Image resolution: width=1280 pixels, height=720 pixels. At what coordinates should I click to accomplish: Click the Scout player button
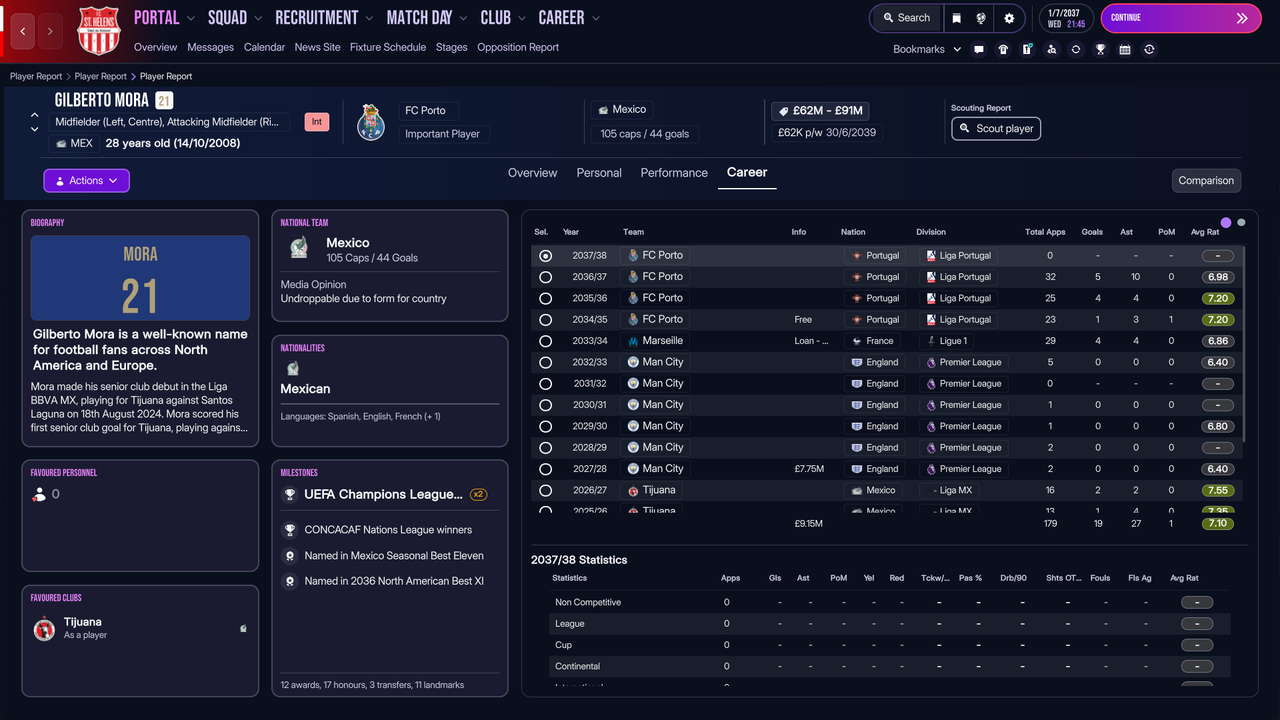(x=996, y=129)
